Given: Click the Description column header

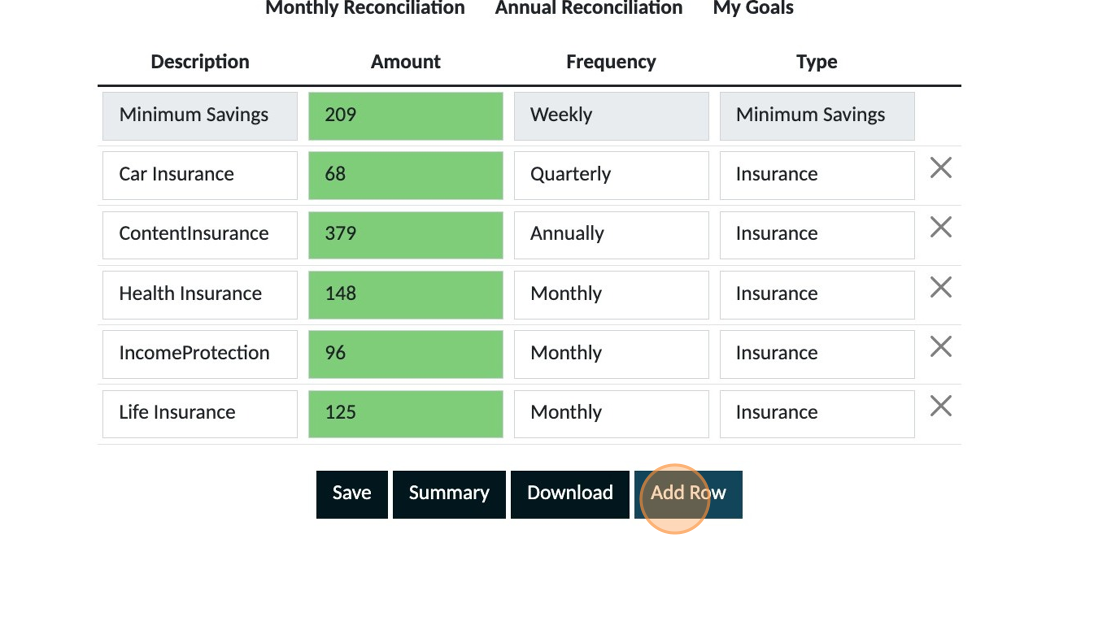Looking at the screenshot, I should click(x=200, y=62).
